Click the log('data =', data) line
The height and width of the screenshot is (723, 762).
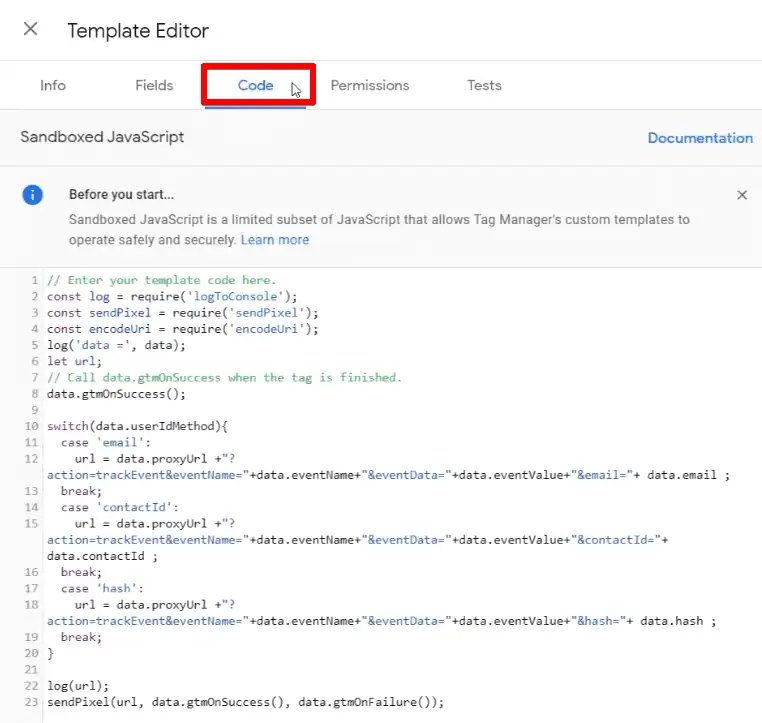(116, 345)
